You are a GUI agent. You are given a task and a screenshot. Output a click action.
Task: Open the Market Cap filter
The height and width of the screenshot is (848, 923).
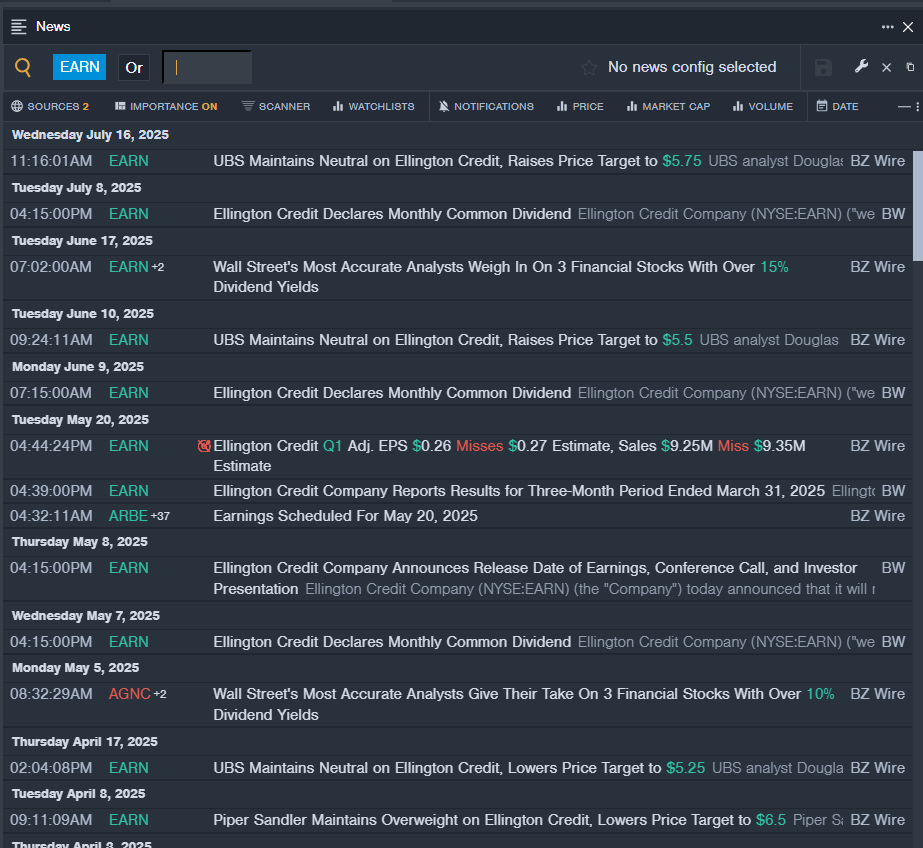click(668, 107)
